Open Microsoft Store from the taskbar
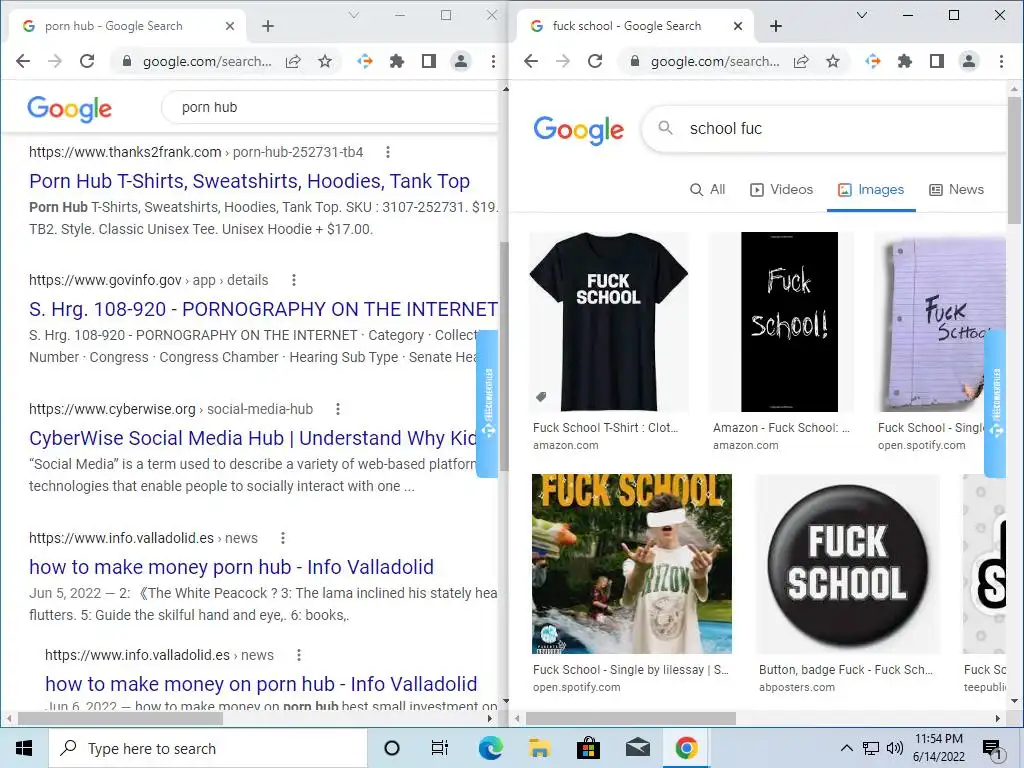This screenshot has width=1024, height=768. pyautogui.click(x=588, y=748)
